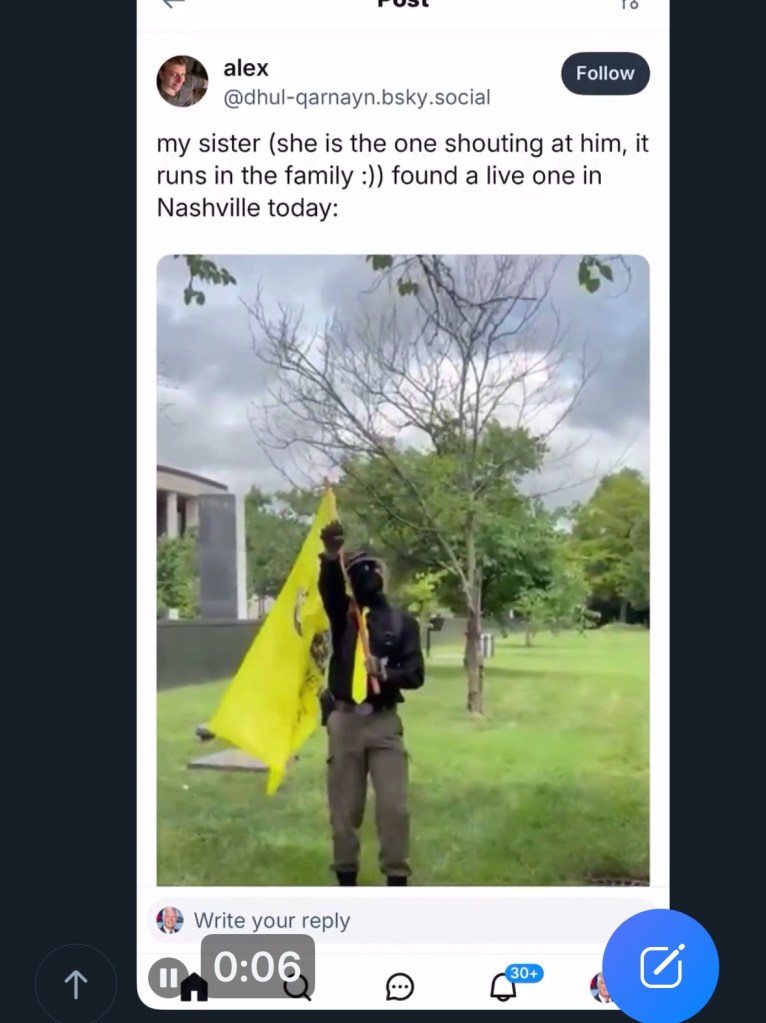Go to the Home feed icon
The width and height of the screenshot is (766, 1023).
click(x=194, y=986)
